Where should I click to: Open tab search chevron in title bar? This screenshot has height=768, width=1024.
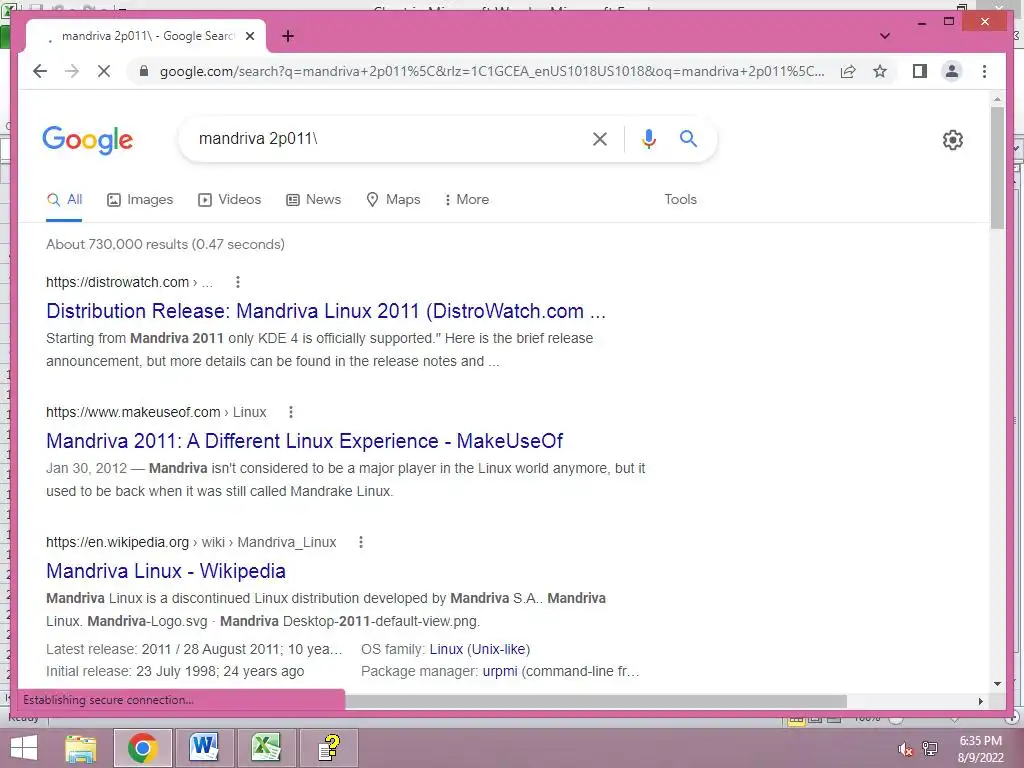pos(884,36)
